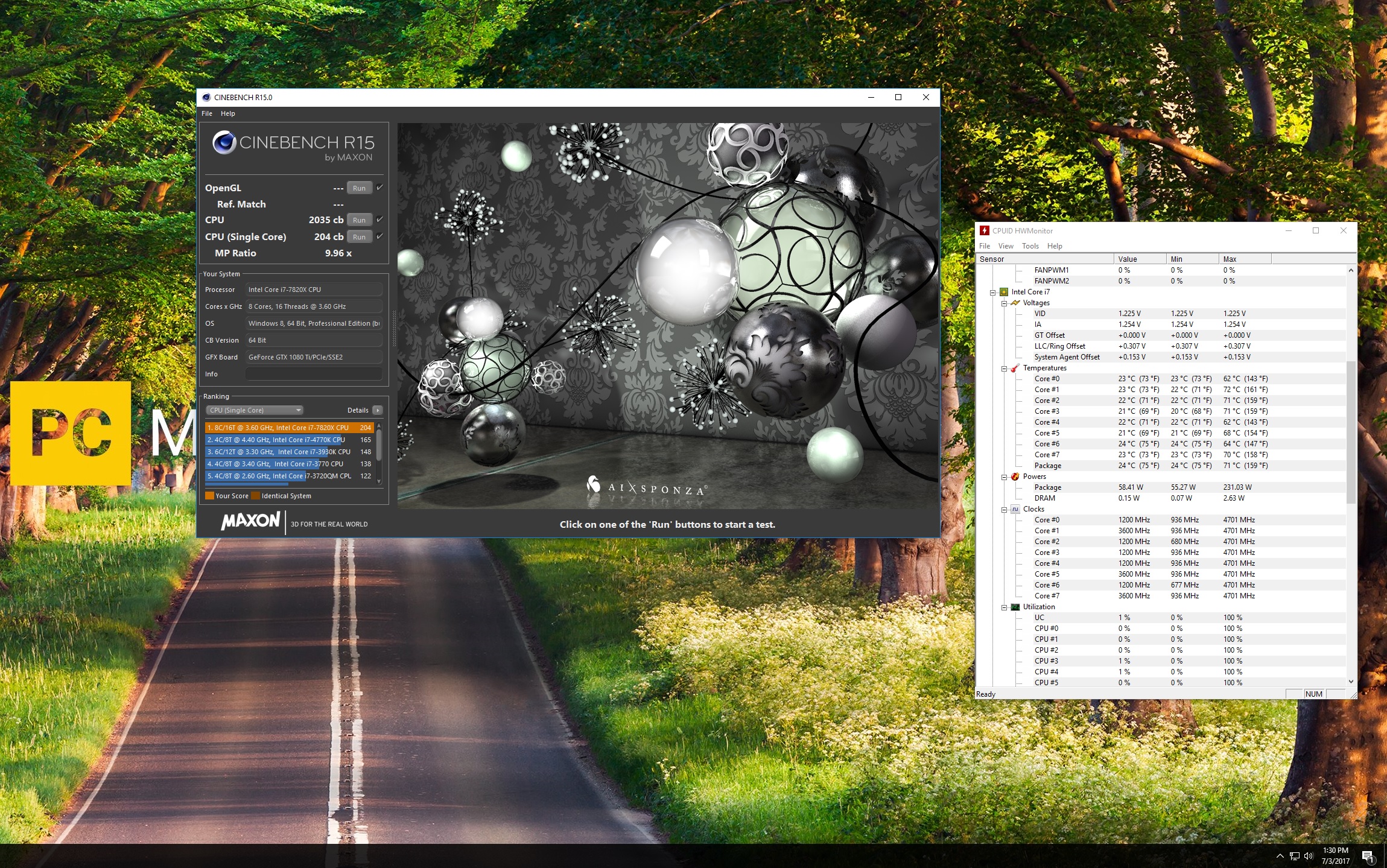
Task: Open the CPU (Single Core) ranking dropdown
Action: tap(254, 410)
